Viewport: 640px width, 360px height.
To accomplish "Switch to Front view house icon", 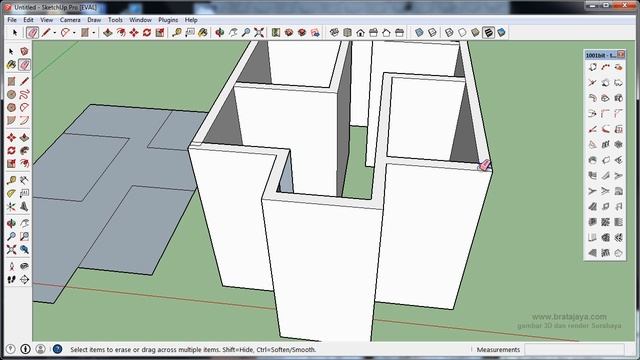I will 360,33.
